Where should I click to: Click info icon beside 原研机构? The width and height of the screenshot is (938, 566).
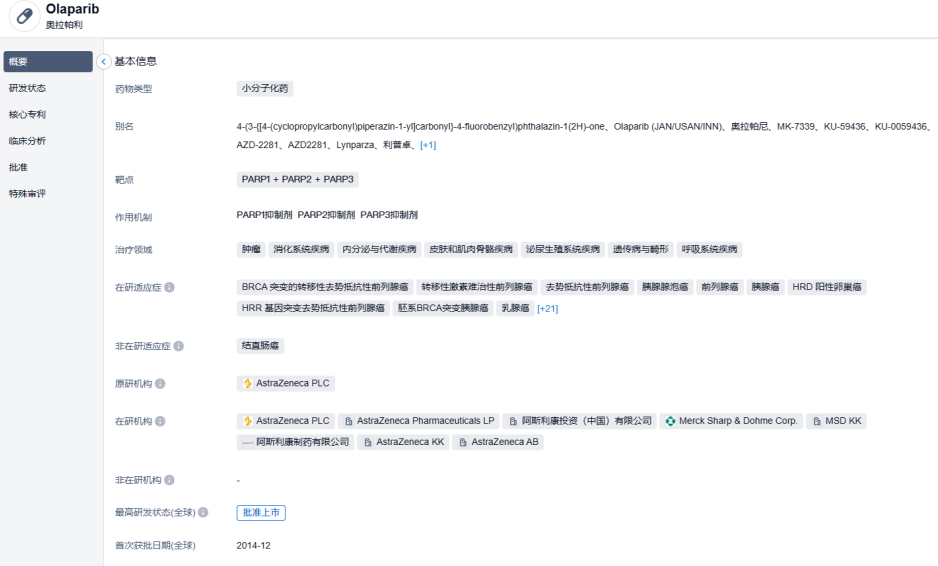[x=160, y=384]
